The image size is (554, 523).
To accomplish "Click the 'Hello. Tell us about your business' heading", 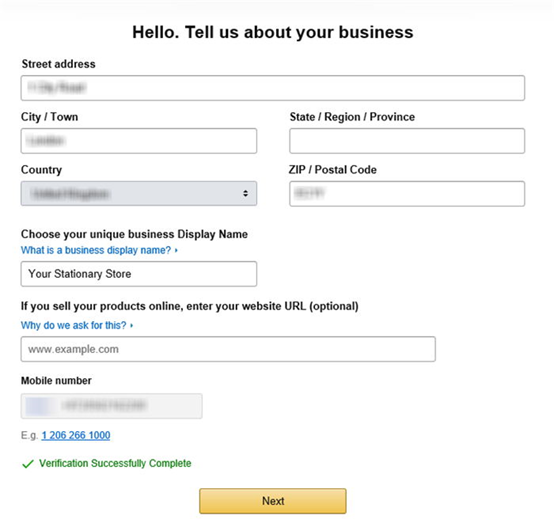I will 273,32.
